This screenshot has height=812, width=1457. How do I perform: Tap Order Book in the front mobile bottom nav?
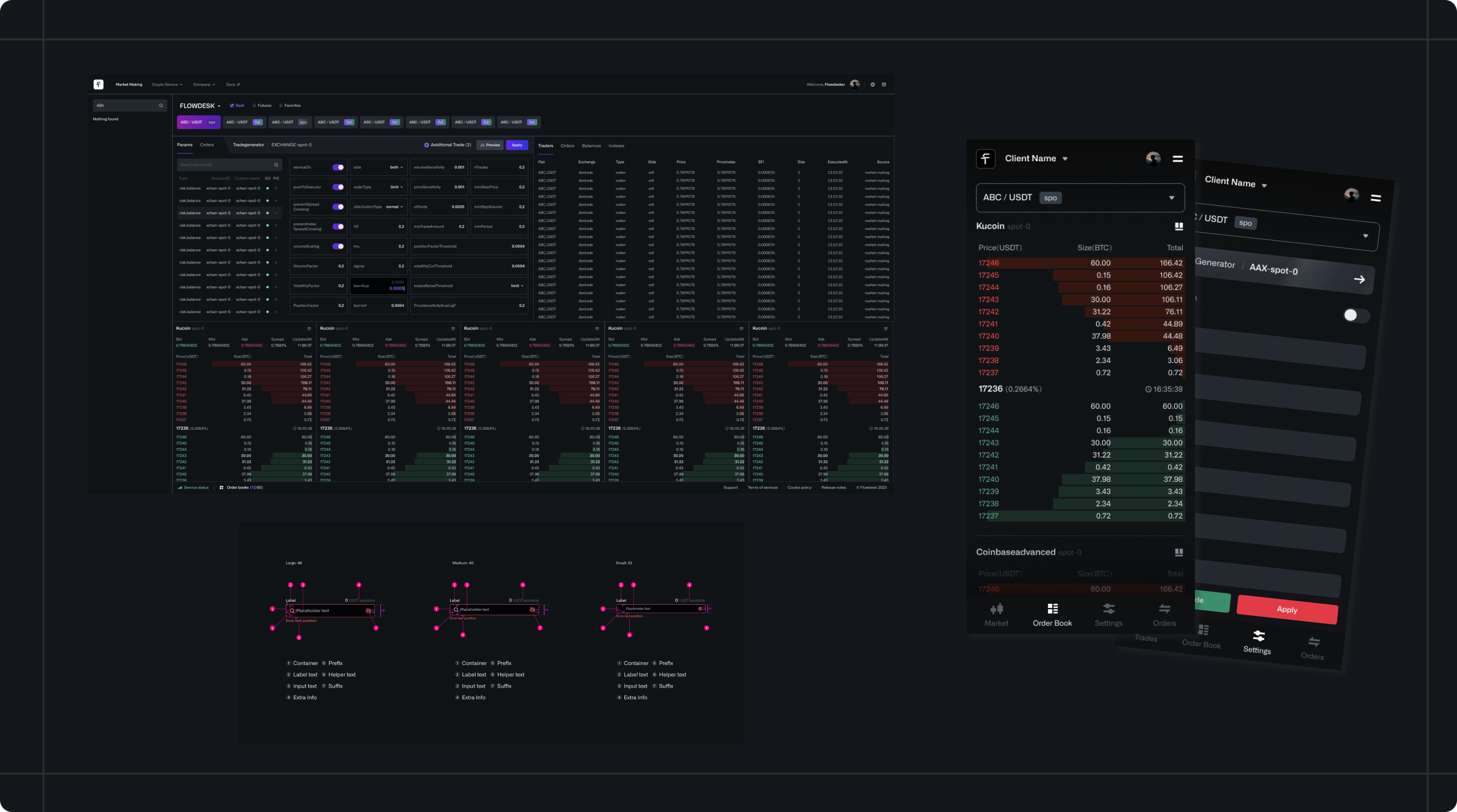[1052, 615]
